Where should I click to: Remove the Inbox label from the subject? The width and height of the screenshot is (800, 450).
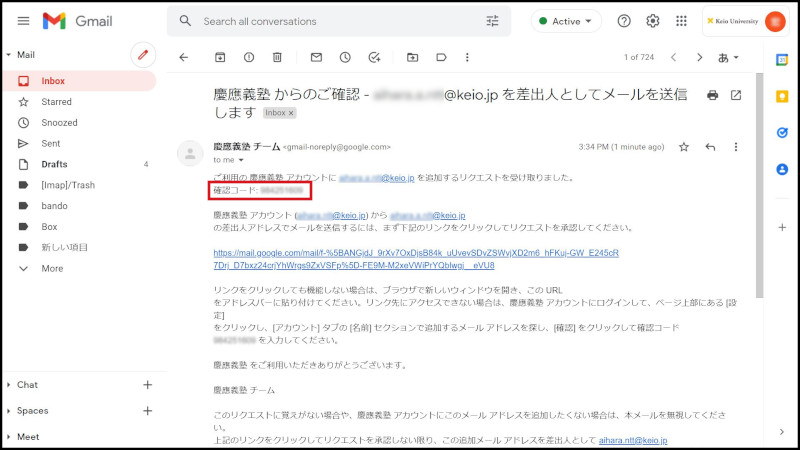coord(292,113)
